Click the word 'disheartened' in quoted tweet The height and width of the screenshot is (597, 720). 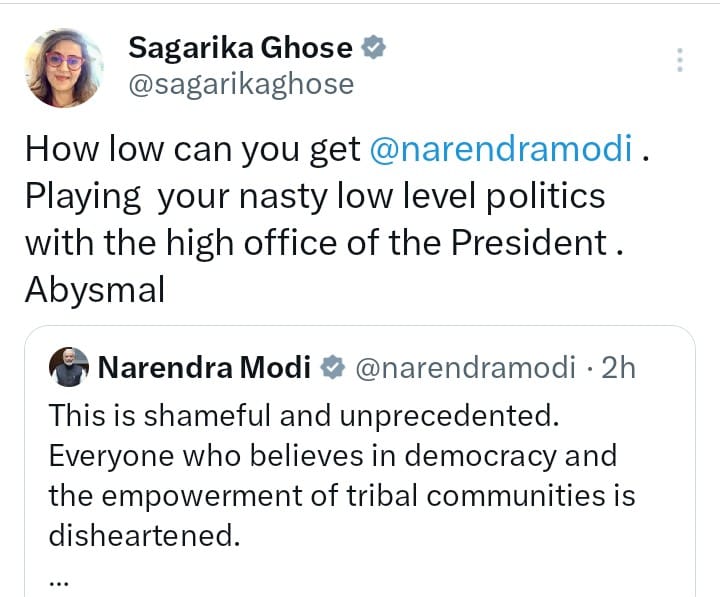click(145, 536)
